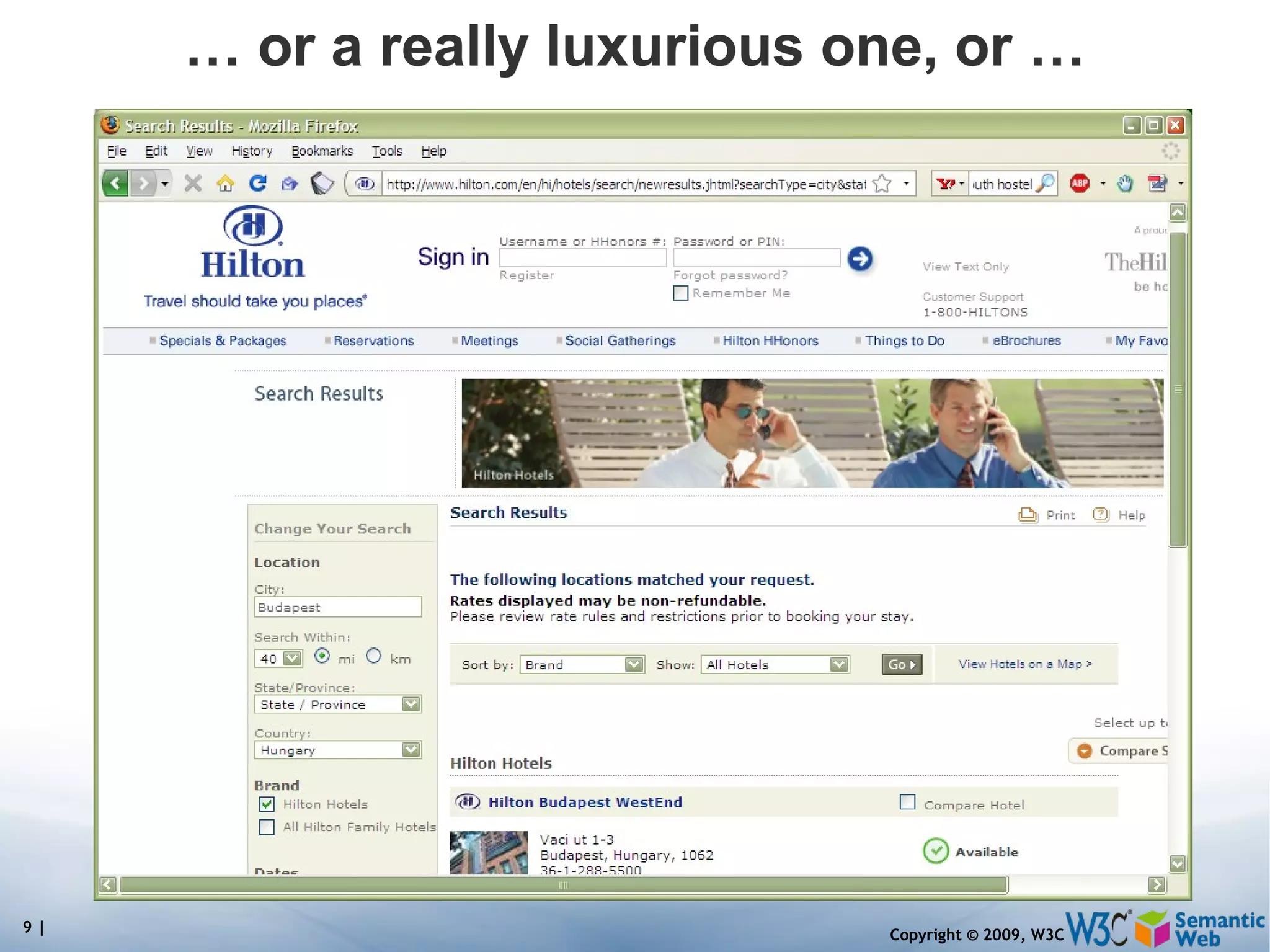Open the Yahoo search engine dropdown arrow
This screenshot has height=952, width=1270.
click(x=962, y=184)
